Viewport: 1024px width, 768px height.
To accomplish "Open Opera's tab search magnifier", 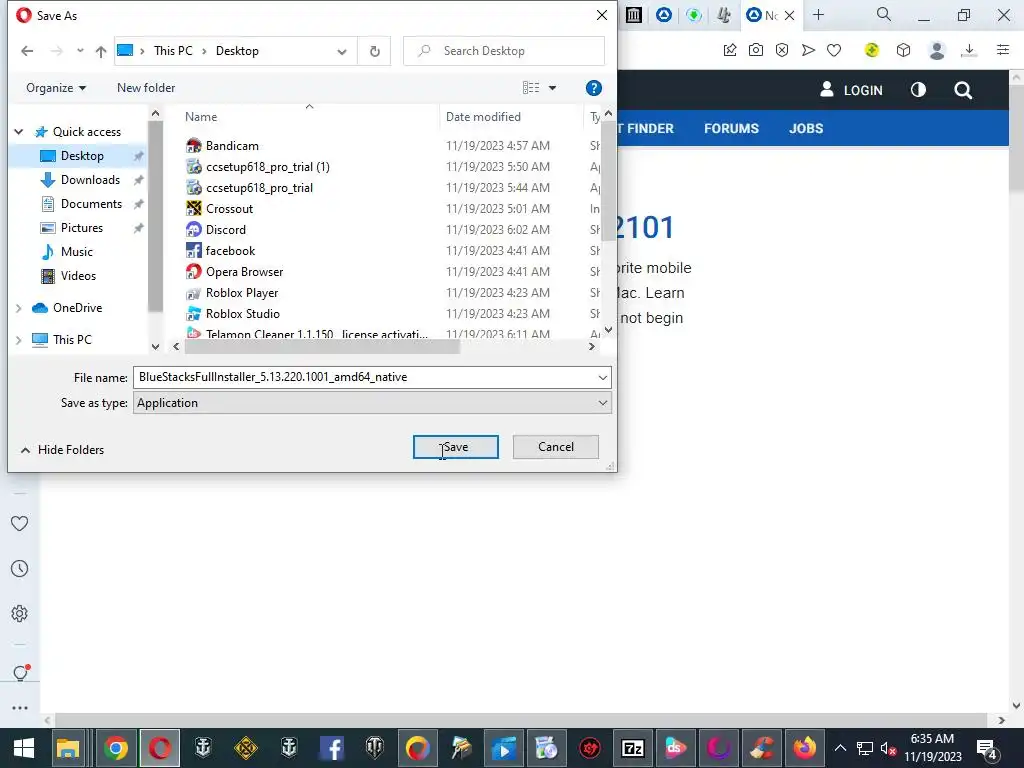I will coord(884,14).
